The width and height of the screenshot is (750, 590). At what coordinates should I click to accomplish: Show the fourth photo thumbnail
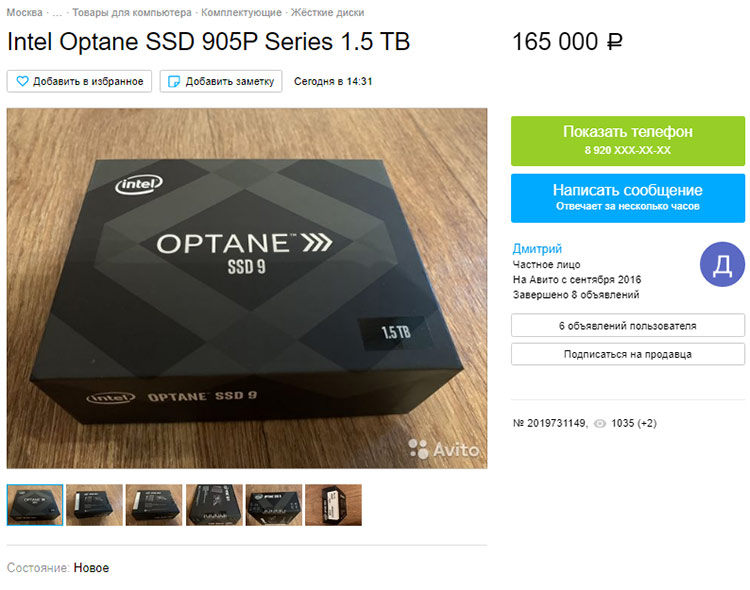coord(214,505)
